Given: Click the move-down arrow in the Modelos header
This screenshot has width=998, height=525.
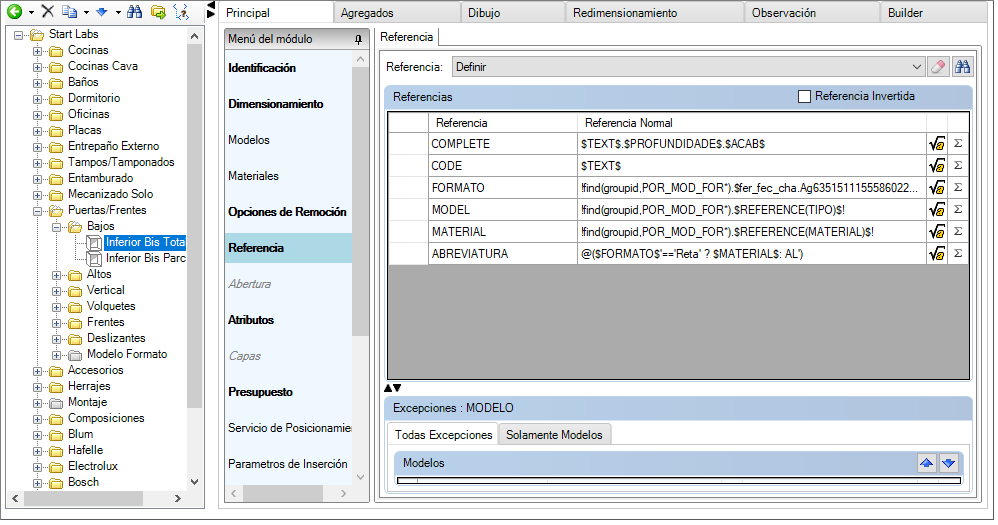Looking at the screenshot, I should pyautogui.click(x=949, y=463).
